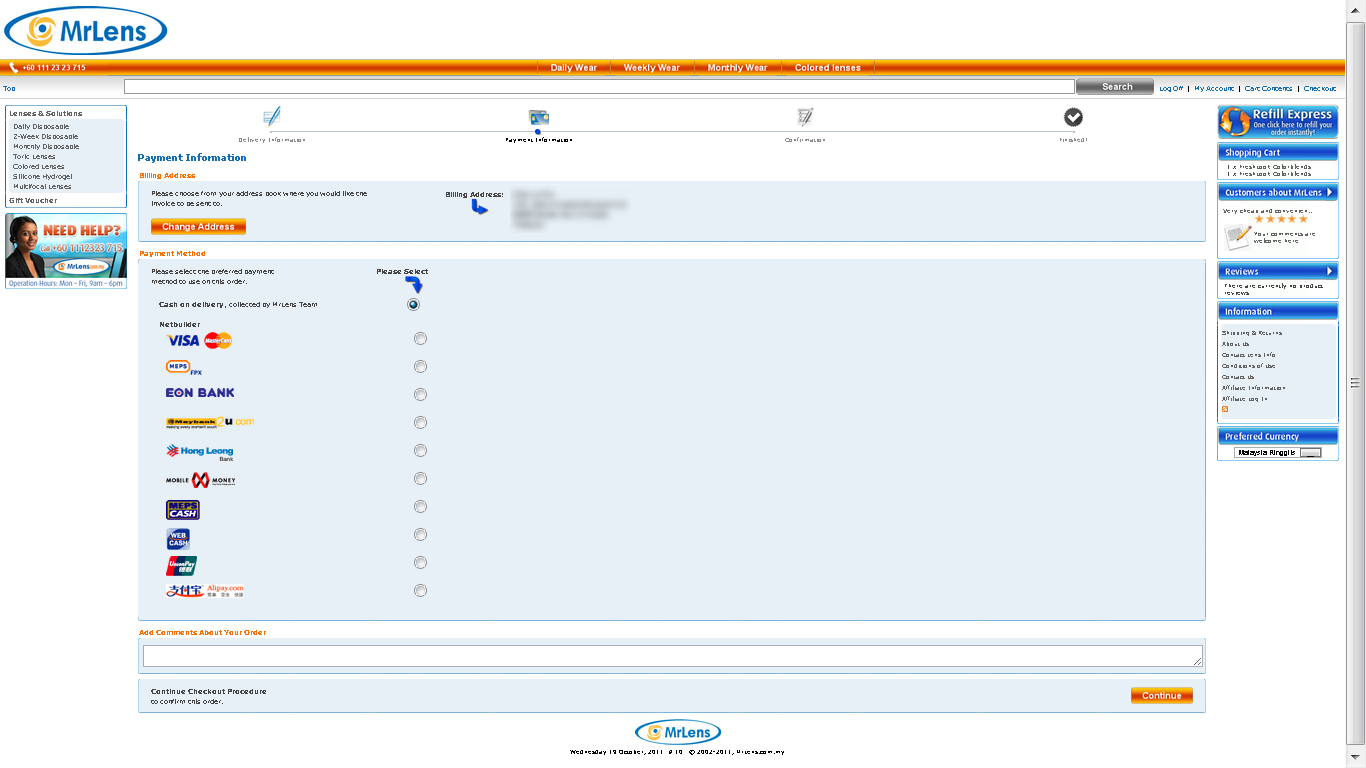This screenshot has height=768, width=1366.
Task: Open Silicone Hydrogel category
Action: [x=42, y=177]
